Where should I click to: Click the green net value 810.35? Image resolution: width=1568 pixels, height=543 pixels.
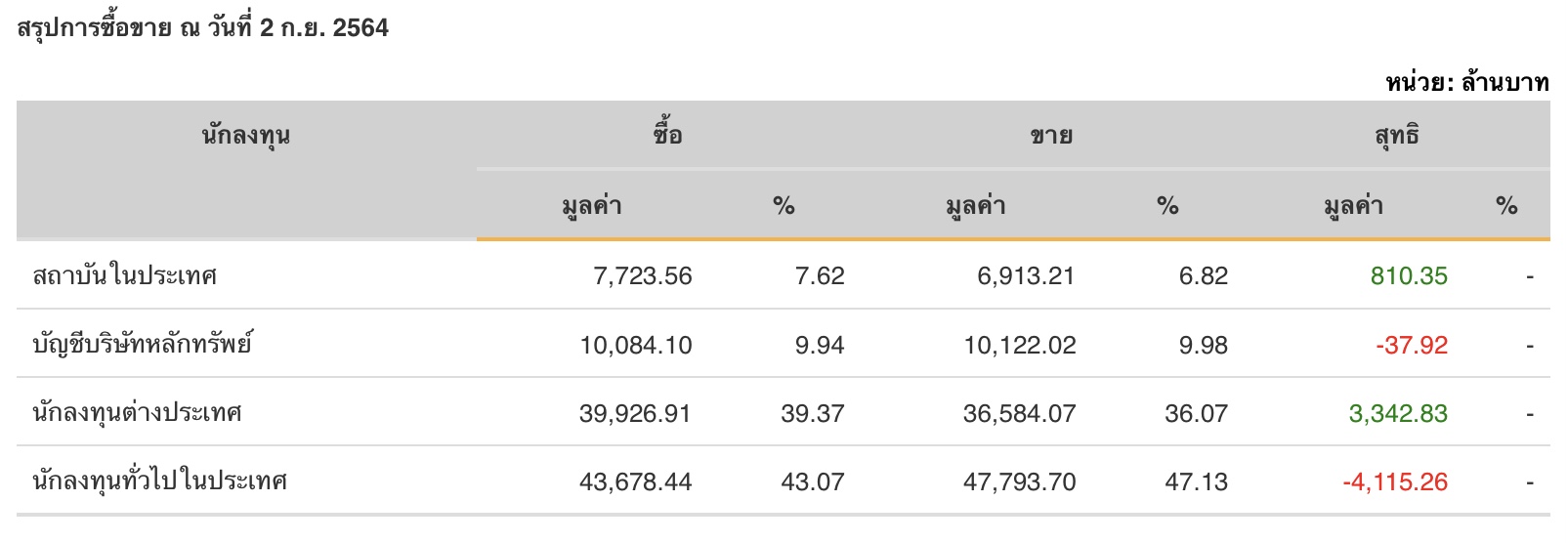tap(1409, 276)
